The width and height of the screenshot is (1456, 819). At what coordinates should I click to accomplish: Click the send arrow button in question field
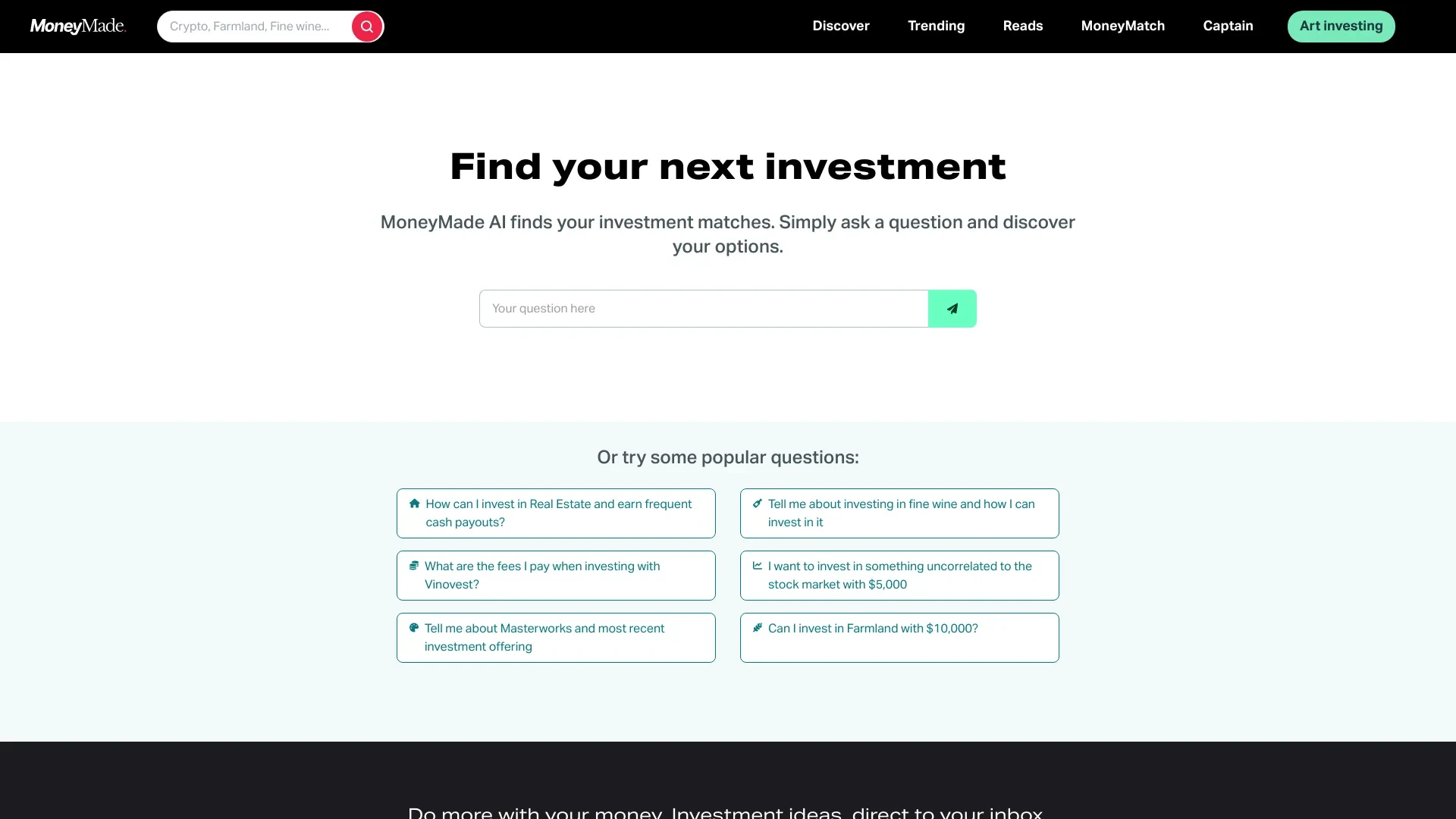tap(952, 308)
